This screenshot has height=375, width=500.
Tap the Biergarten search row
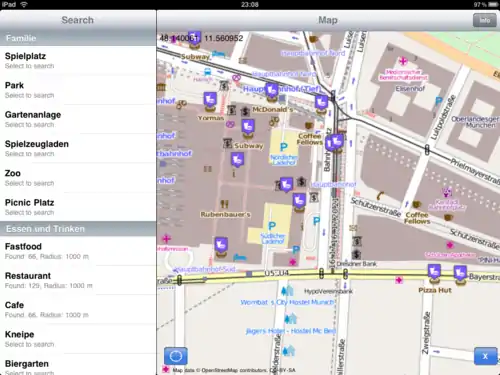[78, 365]
